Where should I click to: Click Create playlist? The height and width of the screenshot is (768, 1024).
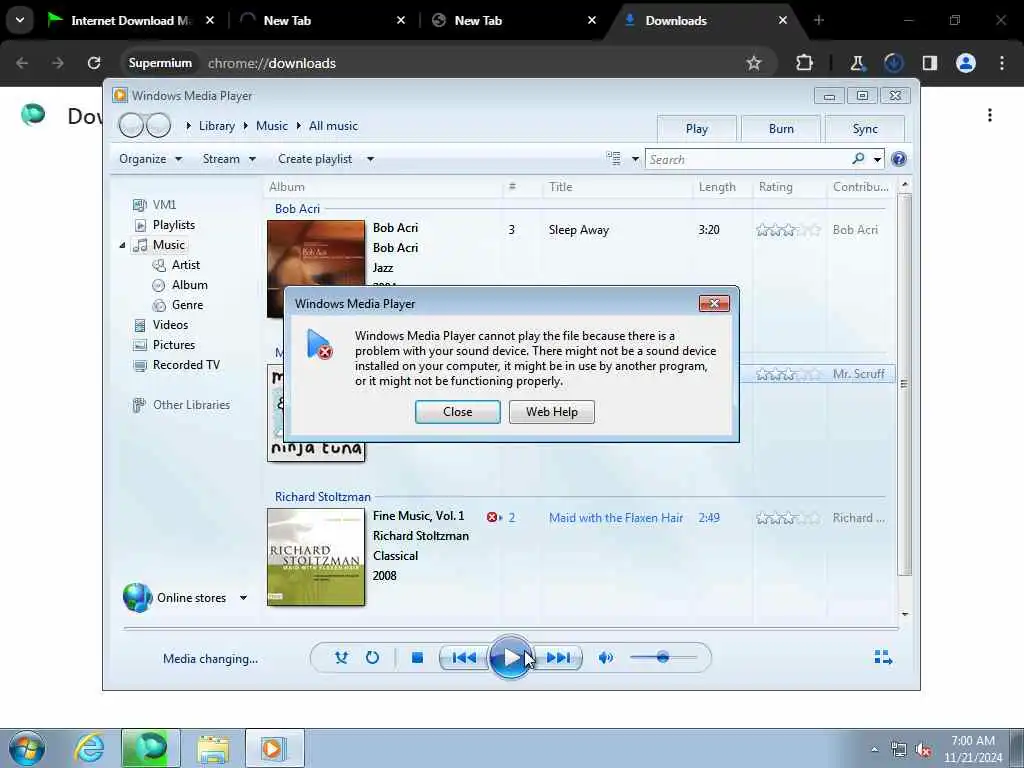point(315,159)
